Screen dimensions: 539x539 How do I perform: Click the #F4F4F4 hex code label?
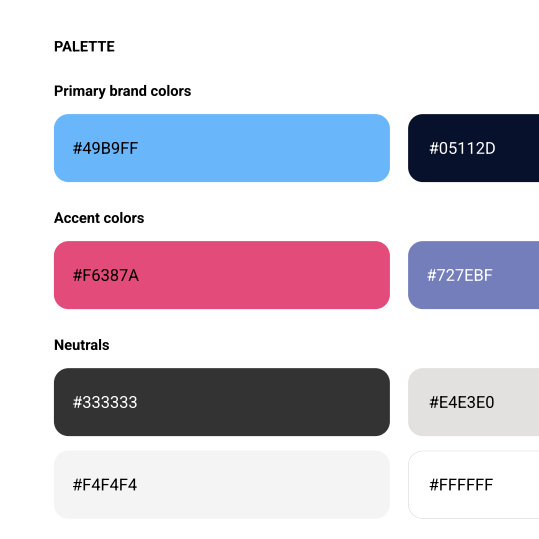coord(105,485)
